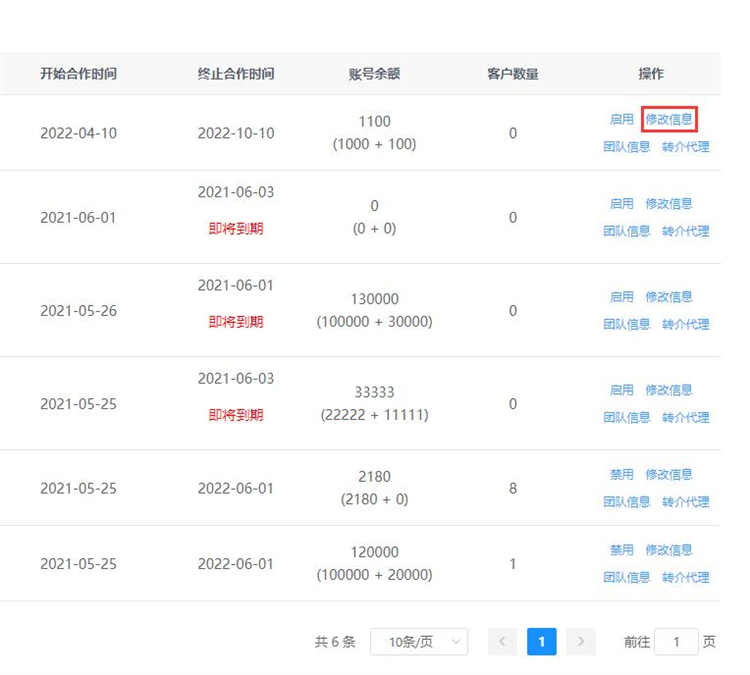This screenshot has width=750, height=675.
Task: Click 启用 for the 2021-06-01 row
Action: click(x=621, y=204)
